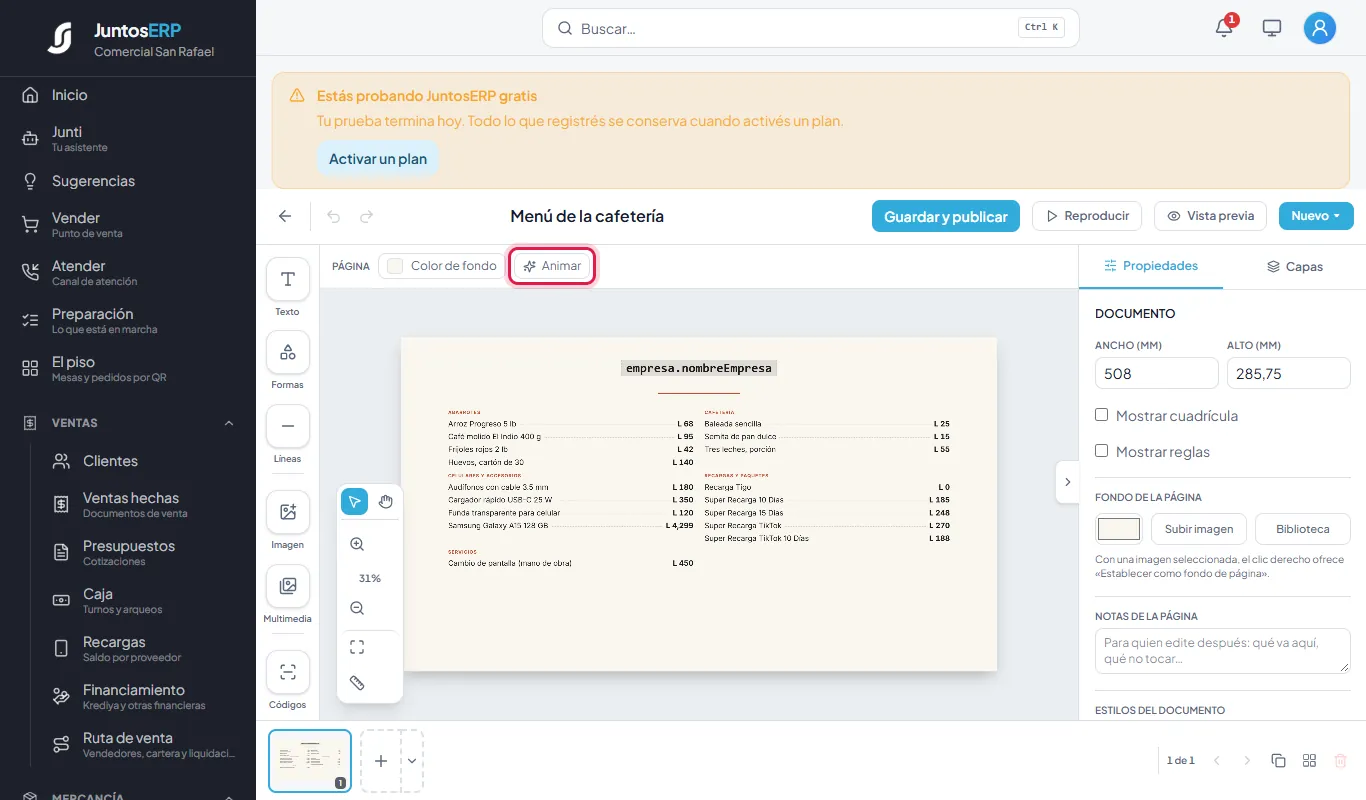Screen dimensions: 1366x800
Task: Fit page to screen
Action: pos(357,647)
